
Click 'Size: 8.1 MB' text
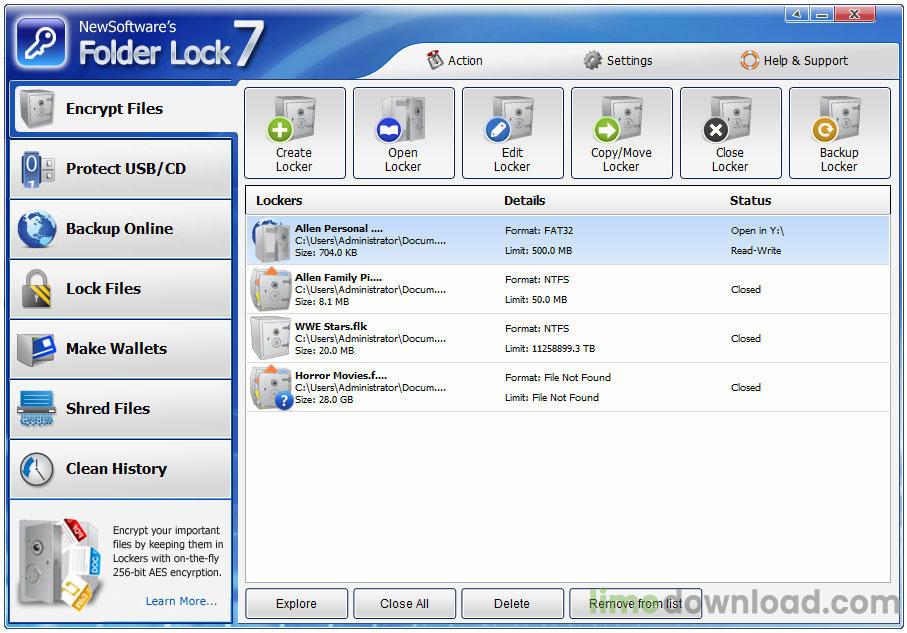(x=322, y=301)
